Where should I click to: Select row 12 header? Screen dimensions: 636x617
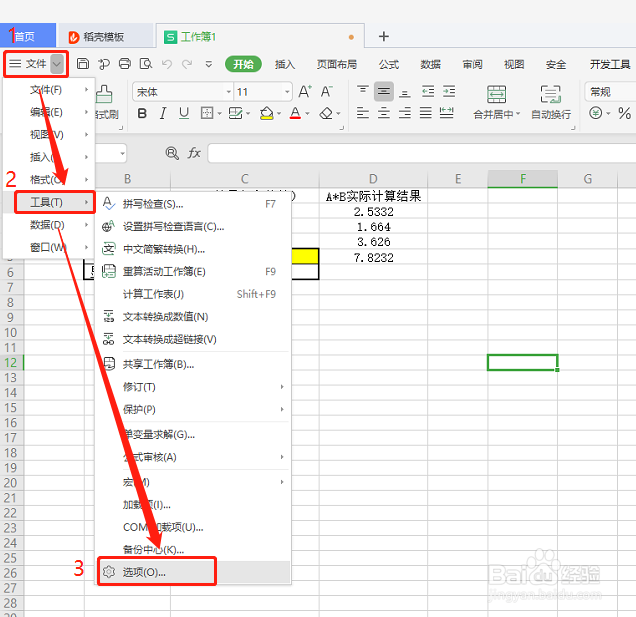[x=11, y=362]
